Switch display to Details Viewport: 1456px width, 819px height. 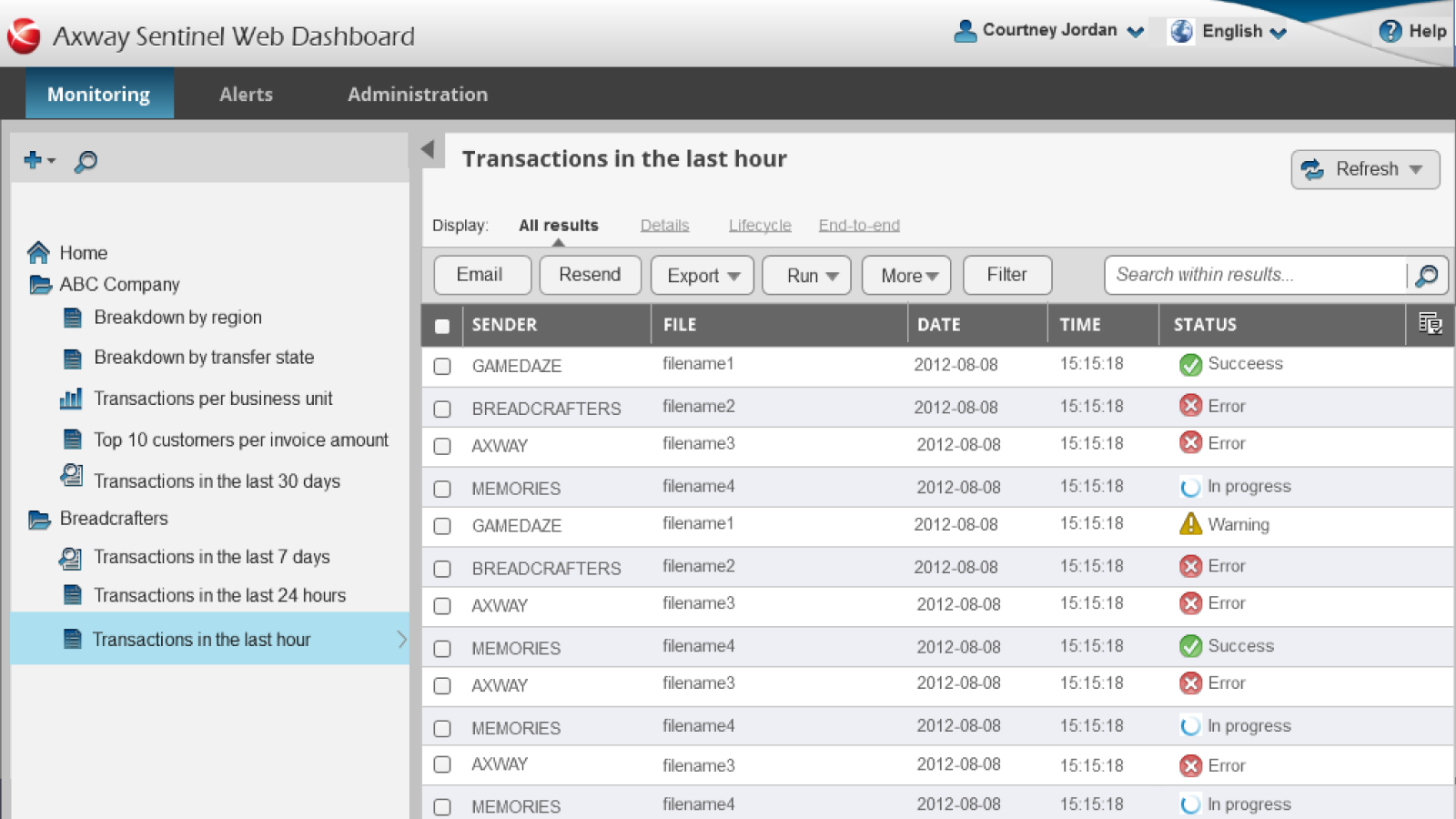pyautogui.click(x=665, y=225)
